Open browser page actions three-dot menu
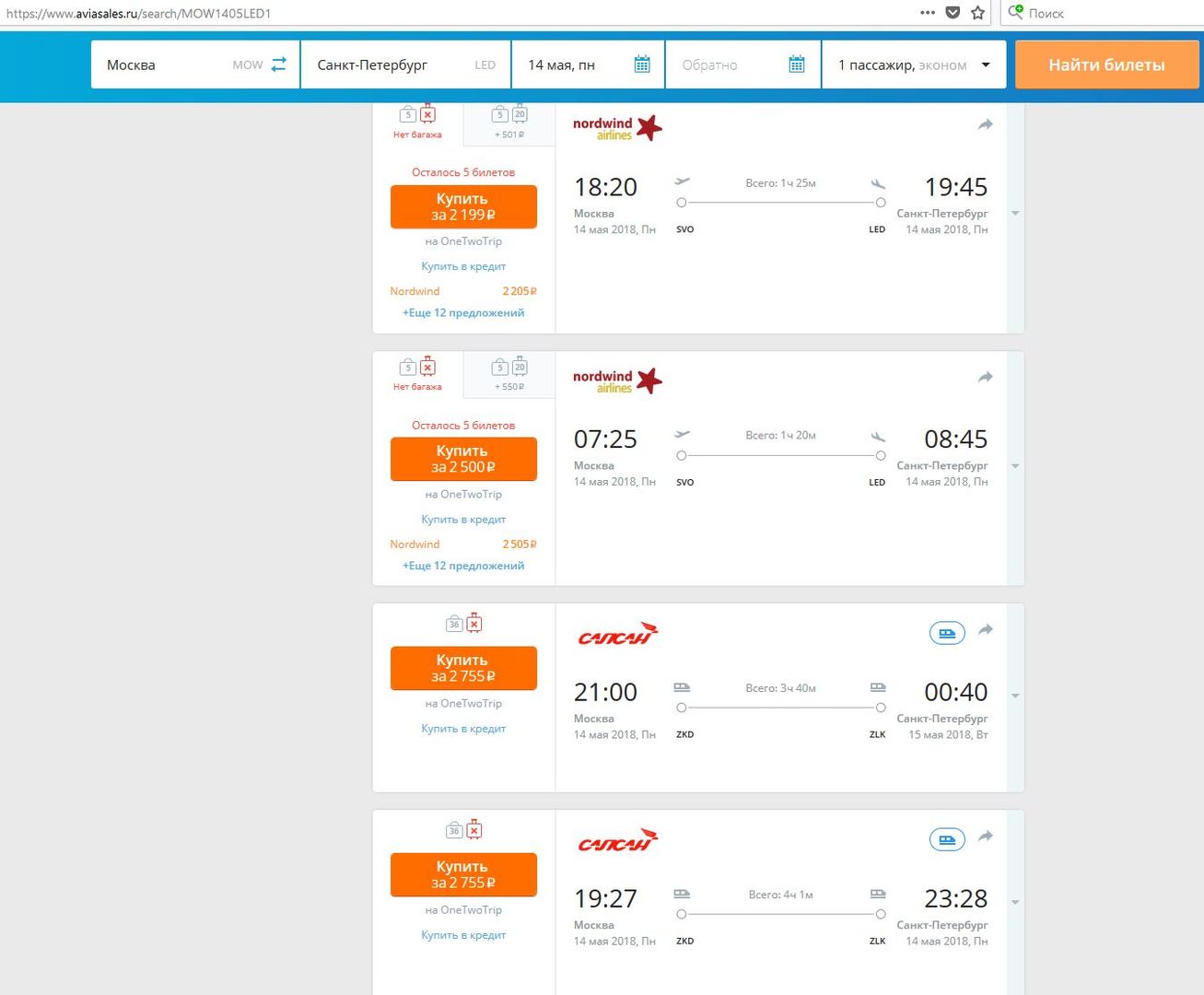Viewport: 1204px width, 995px height. tap(928, 13)
